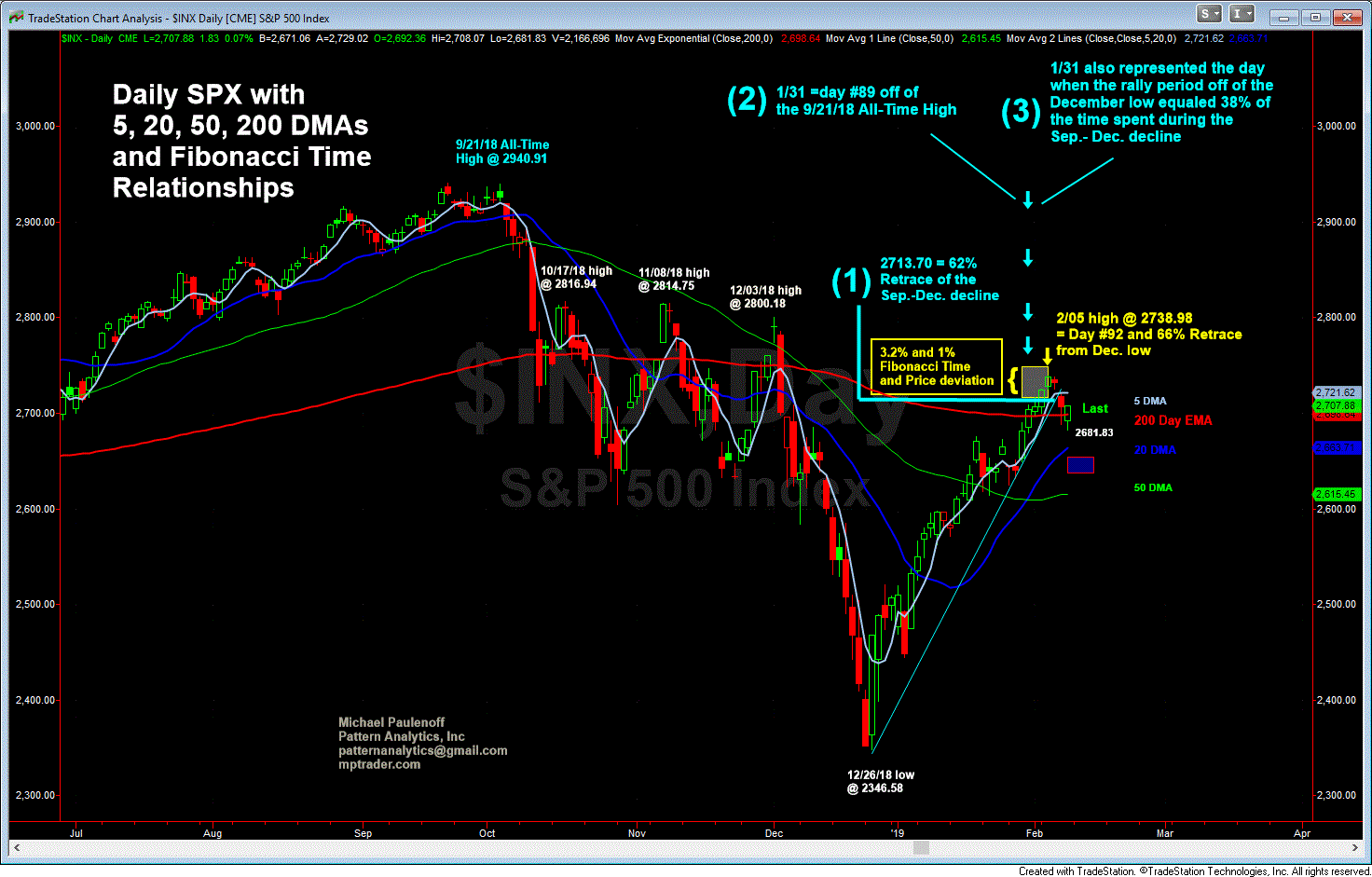
Task: Click the chart title 'Daily SPX with 5, 20, 50, 200 DMAs'
Action: coord(240,110)
